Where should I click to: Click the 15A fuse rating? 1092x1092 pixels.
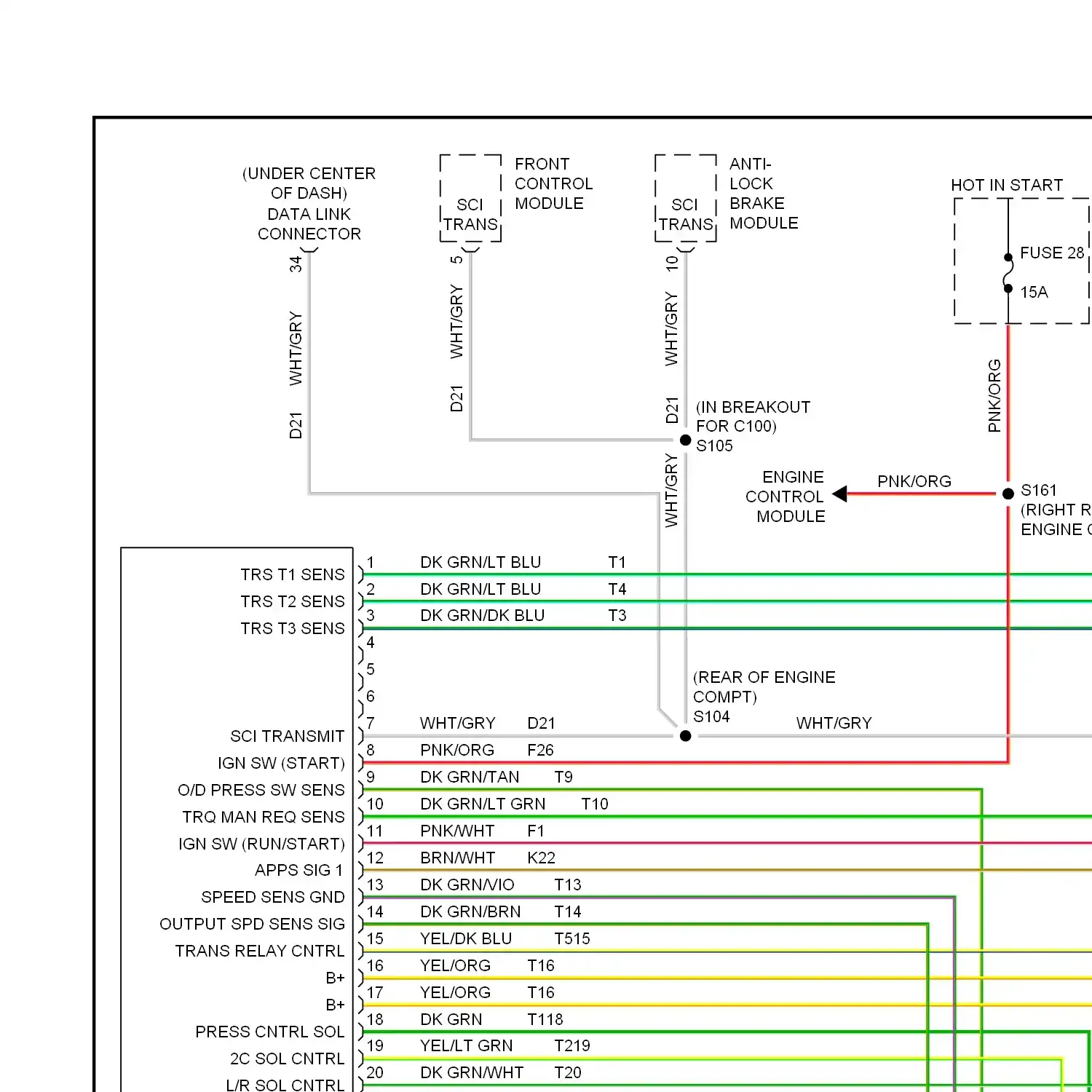point(1034,292)
